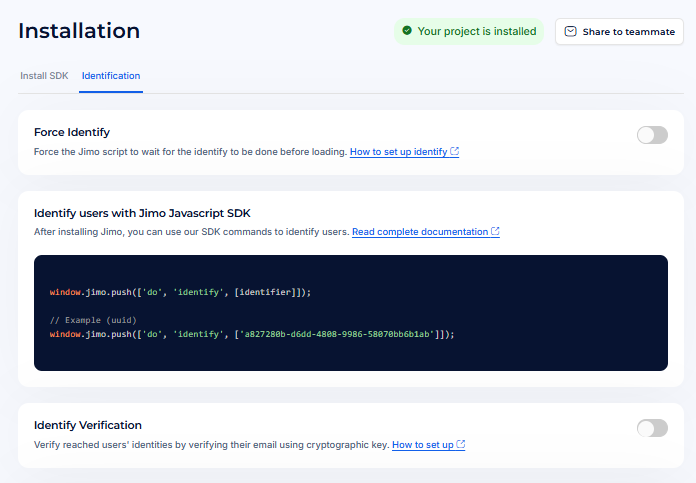696x483 pixels.
Task: Open the Read complete documentation link
Action: (420, 232)
